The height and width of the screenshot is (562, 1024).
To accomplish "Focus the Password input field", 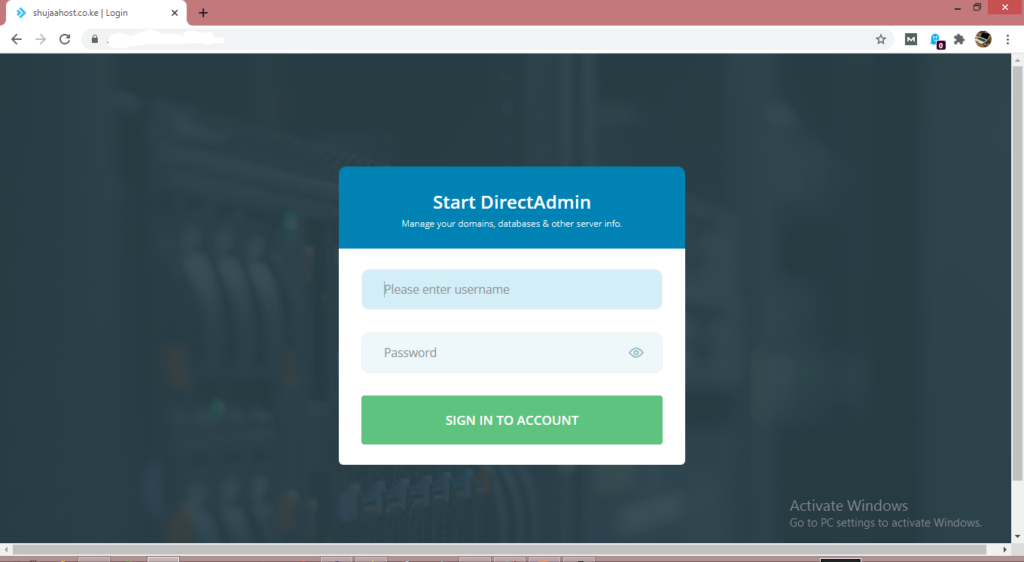I will coord(511,352).
